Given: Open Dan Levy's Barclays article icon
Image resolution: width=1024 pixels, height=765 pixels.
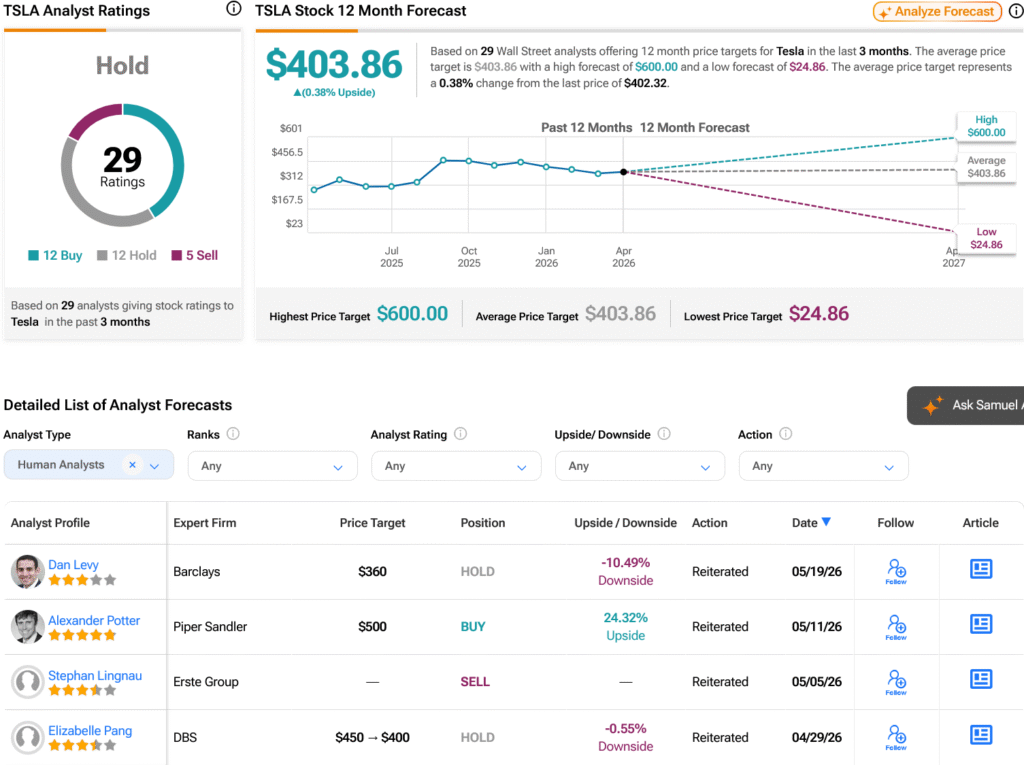Looking at the screenshot, I should point(980,569).
